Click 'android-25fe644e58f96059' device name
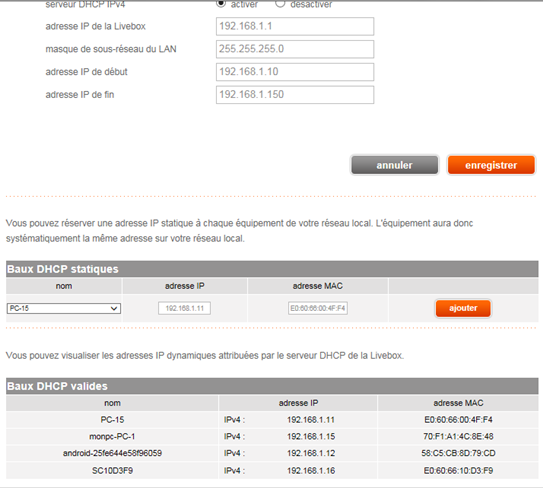543x488 pixels. tap(112, 453)
